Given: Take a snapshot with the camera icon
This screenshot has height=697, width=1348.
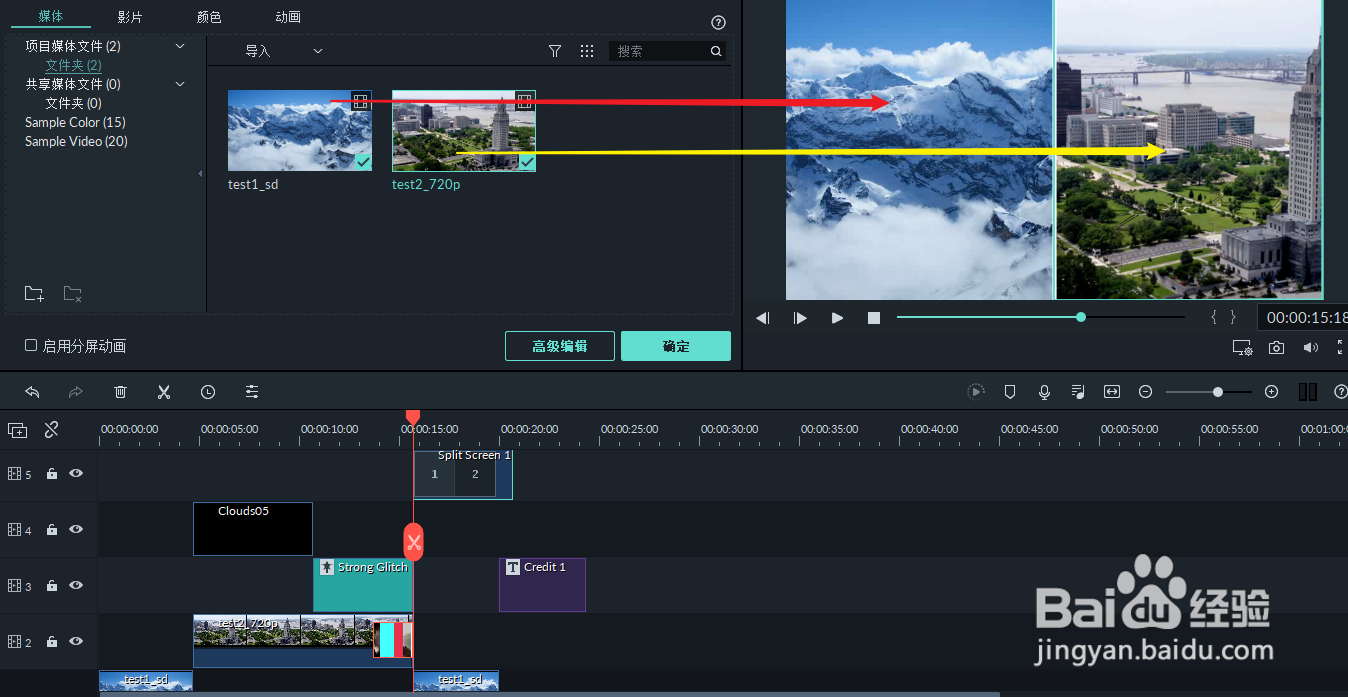Looking at the screenshot, I should click(1276, 347).
